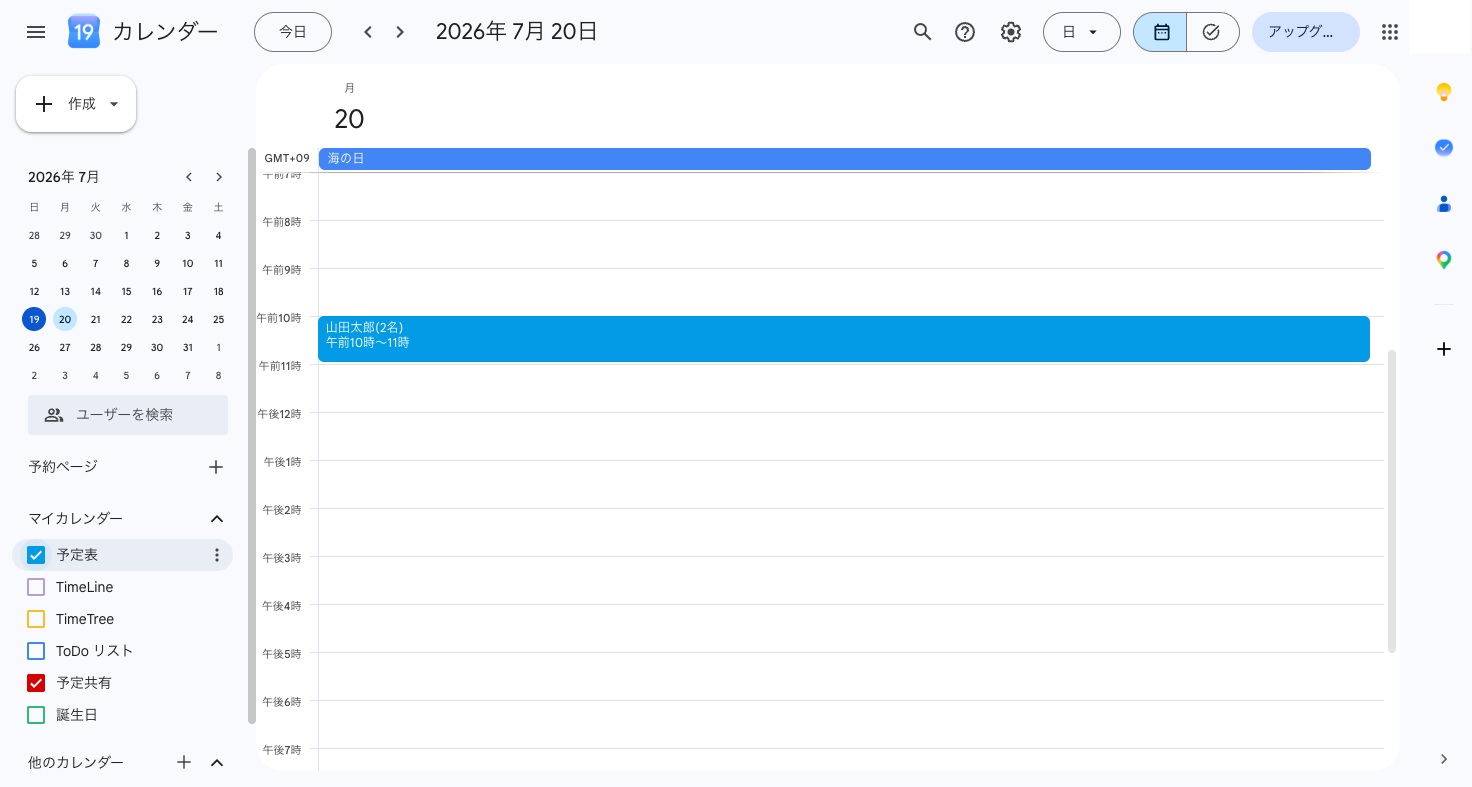Enable the 誕生日 calendar checkbox
Screen dimensions: 1472x787
[36, 715]
